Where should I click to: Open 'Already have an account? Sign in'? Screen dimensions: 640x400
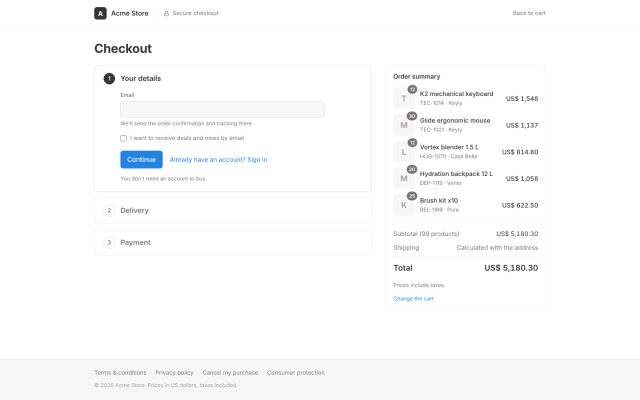point(218,160)
